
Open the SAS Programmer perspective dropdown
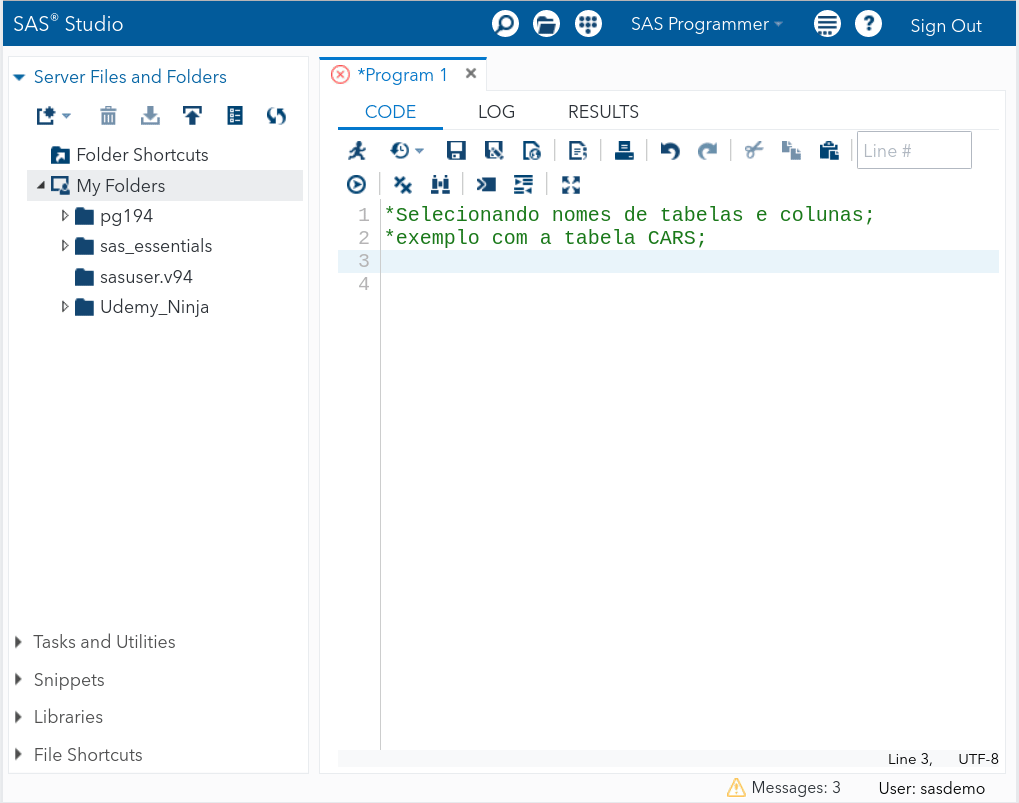click(x=706, y=24)
